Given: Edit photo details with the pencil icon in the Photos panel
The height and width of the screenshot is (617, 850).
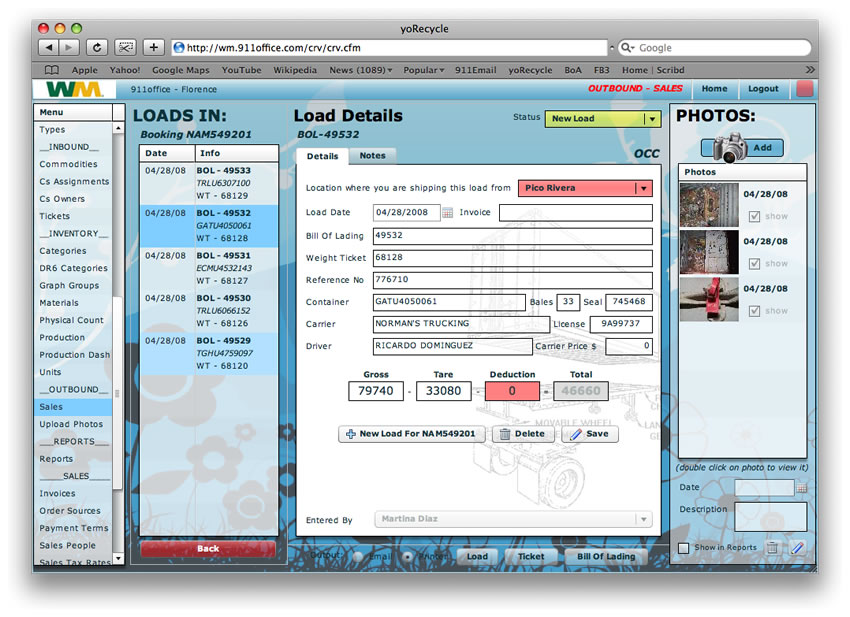Looking at the screenshot, I should pyautogui.click(x=797, y=548).
